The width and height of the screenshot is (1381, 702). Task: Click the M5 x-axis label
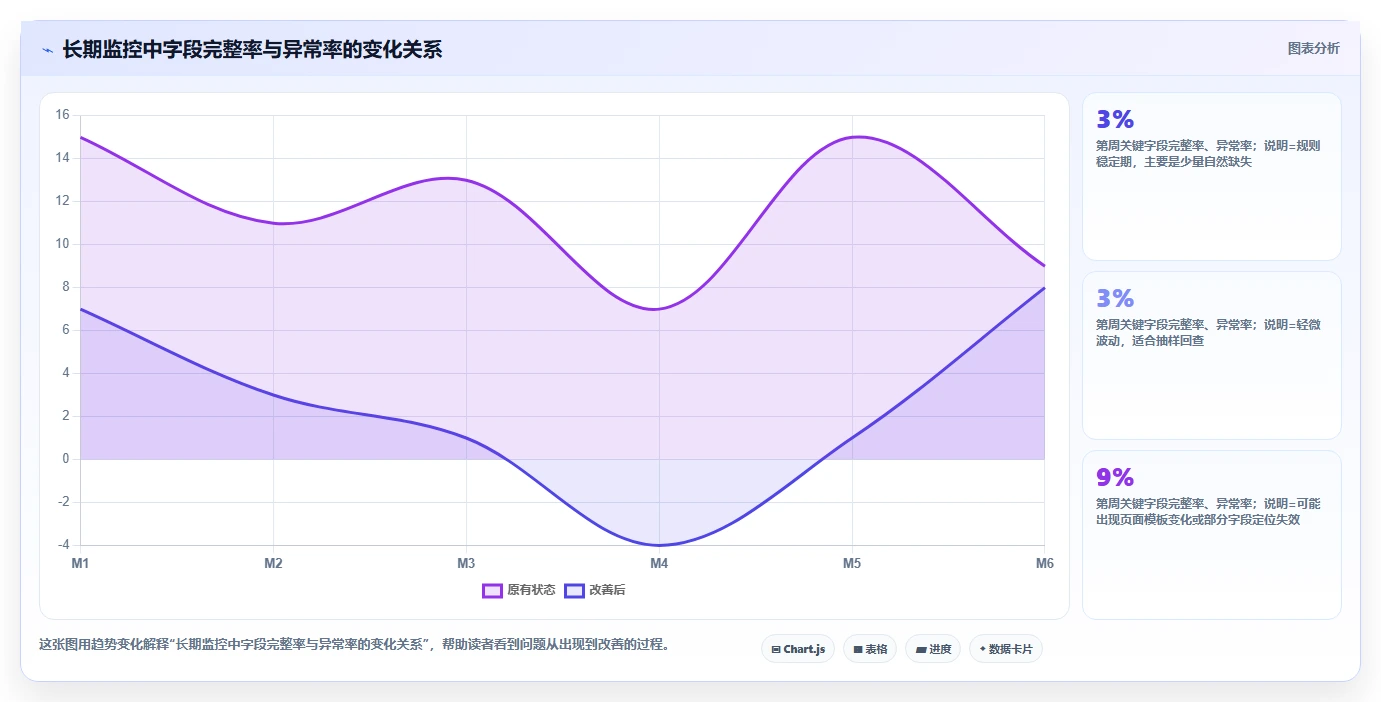click(x=852, y=563)
